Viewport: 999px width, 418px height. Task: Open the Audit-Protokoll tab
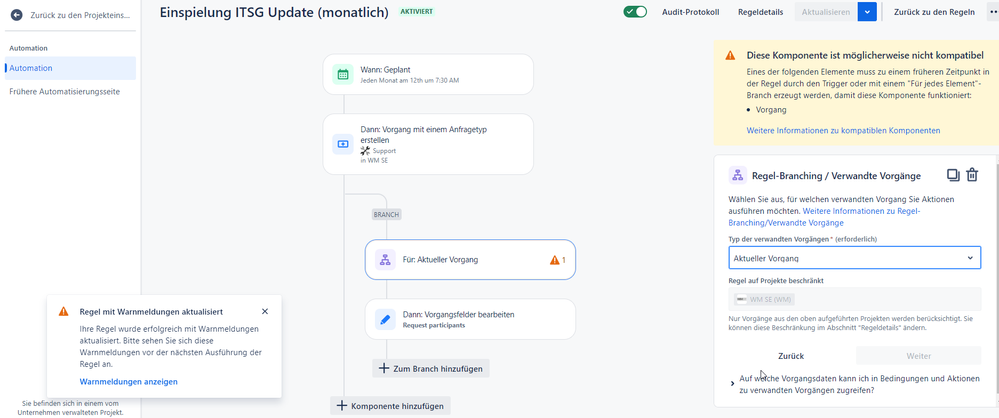click(x=691, y=12)
